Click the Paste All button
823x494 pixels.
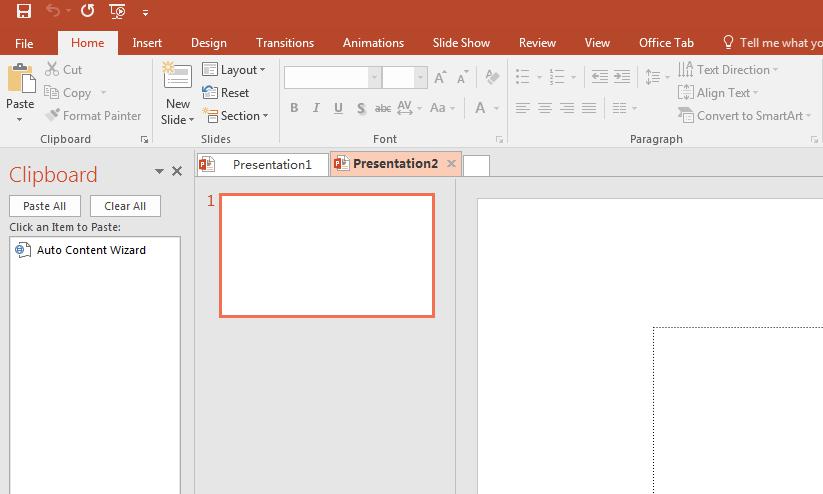tap(45, 206)
